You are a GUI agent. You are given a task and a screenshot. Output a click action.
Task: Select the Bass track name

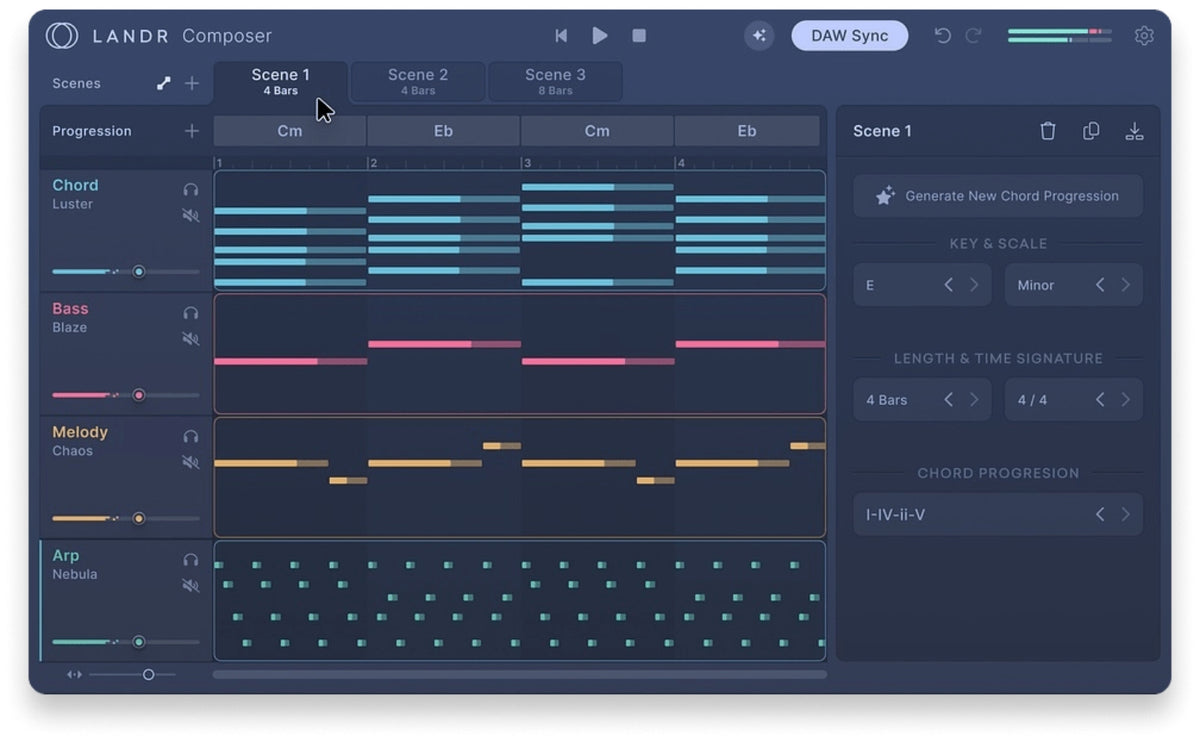(70, 309)
